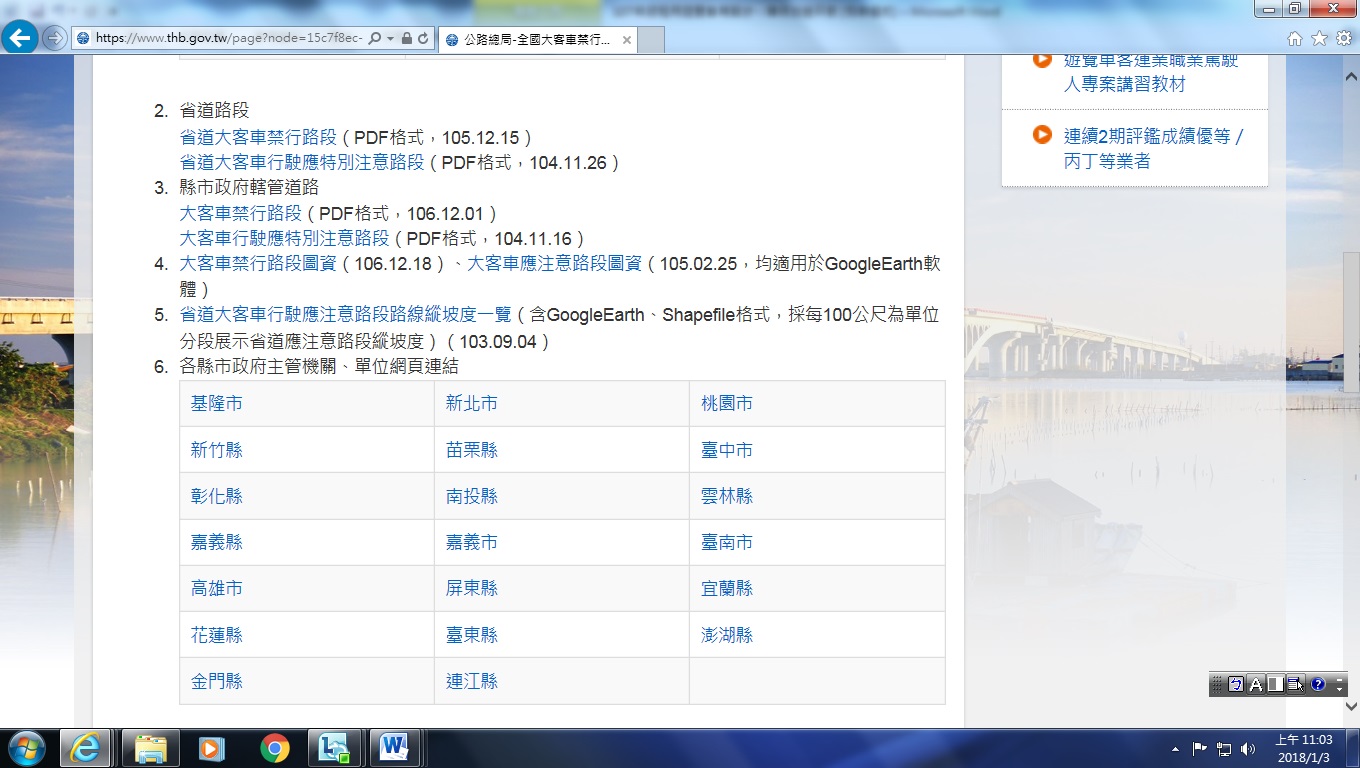Image resolution: width=1360 pixels, height=768 pixels.
Task: Click the orange arrow bullet beside 連續2期評鑑
Action: 1042,134
